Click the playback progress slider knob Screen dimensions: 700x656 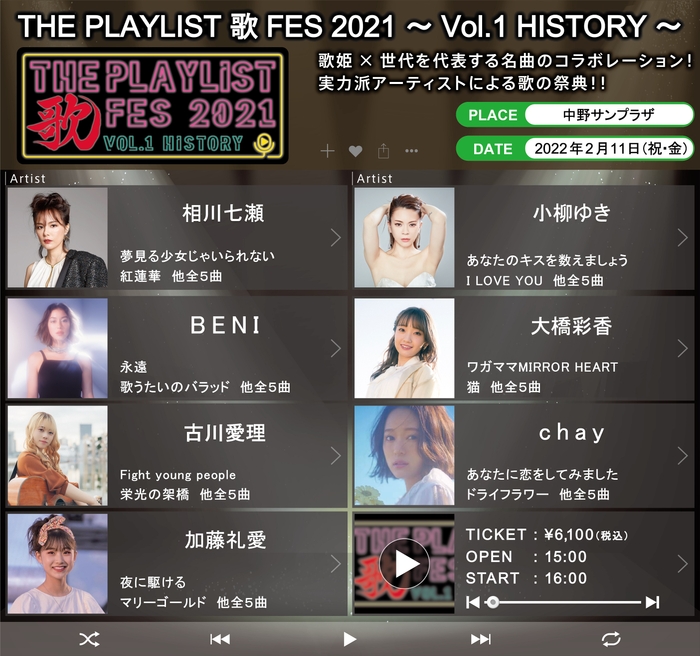click(493, 602)
